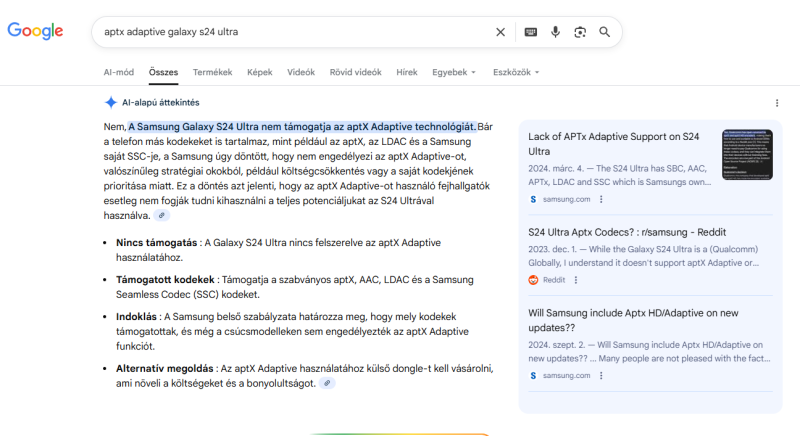Open 'S24 Ultra Aptx Codecs? : r/samsung - Reddit' link
Image resolution: width=800 pixels, height=436 pixels.
tap(627, 232)
